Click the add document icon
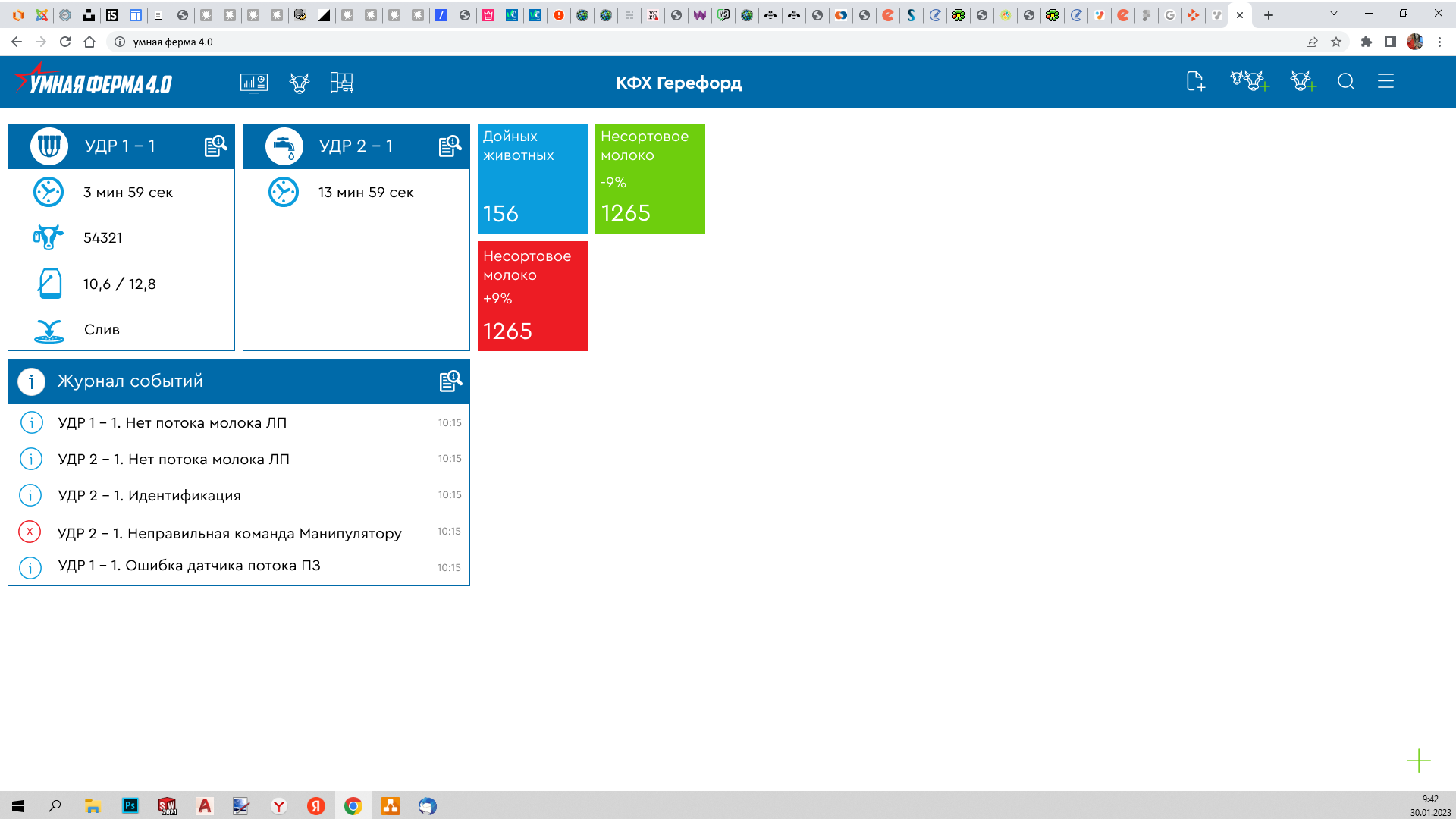Screen dimensions: 1456x819 [1195, 81]
